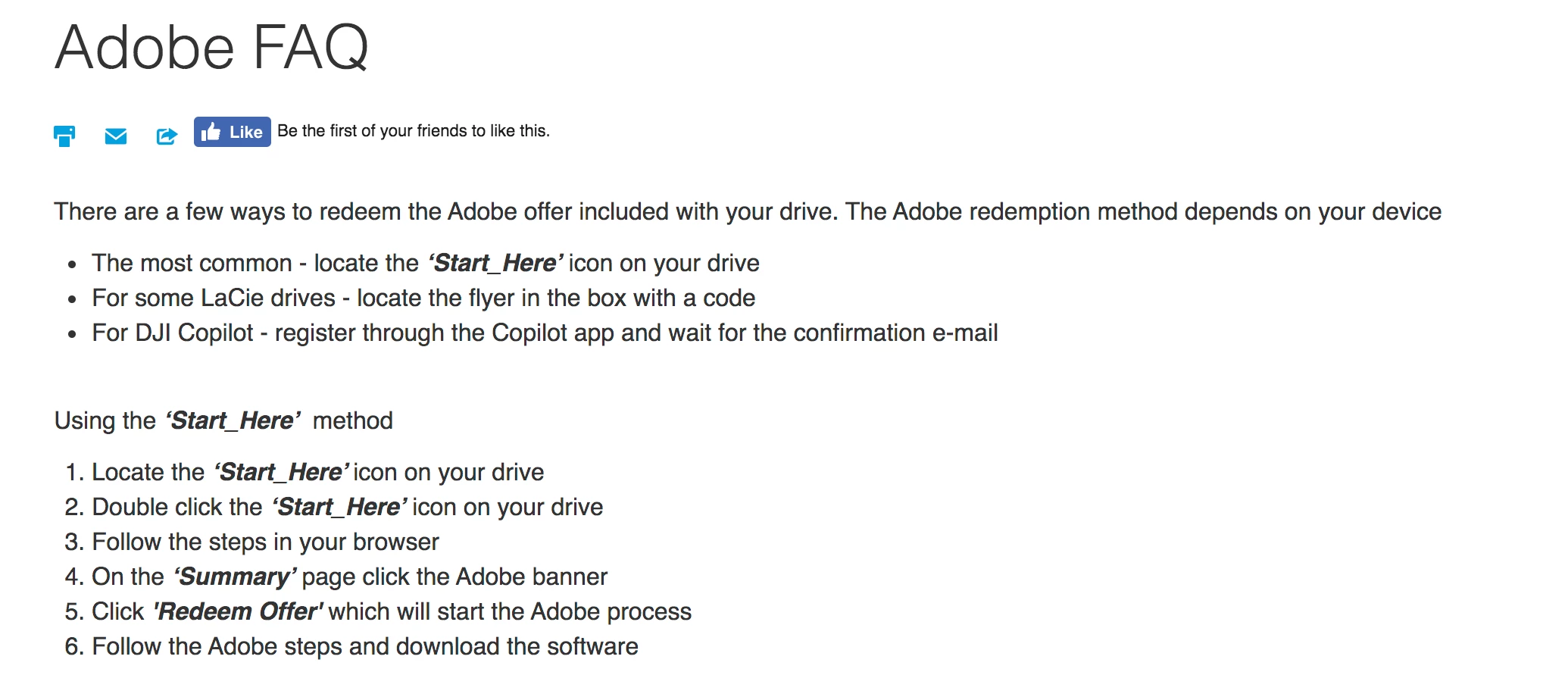This screenshot has width=1568, height=697.
Task: Click "which will start the Adobe process" text
Action: (x=510, y=611)
